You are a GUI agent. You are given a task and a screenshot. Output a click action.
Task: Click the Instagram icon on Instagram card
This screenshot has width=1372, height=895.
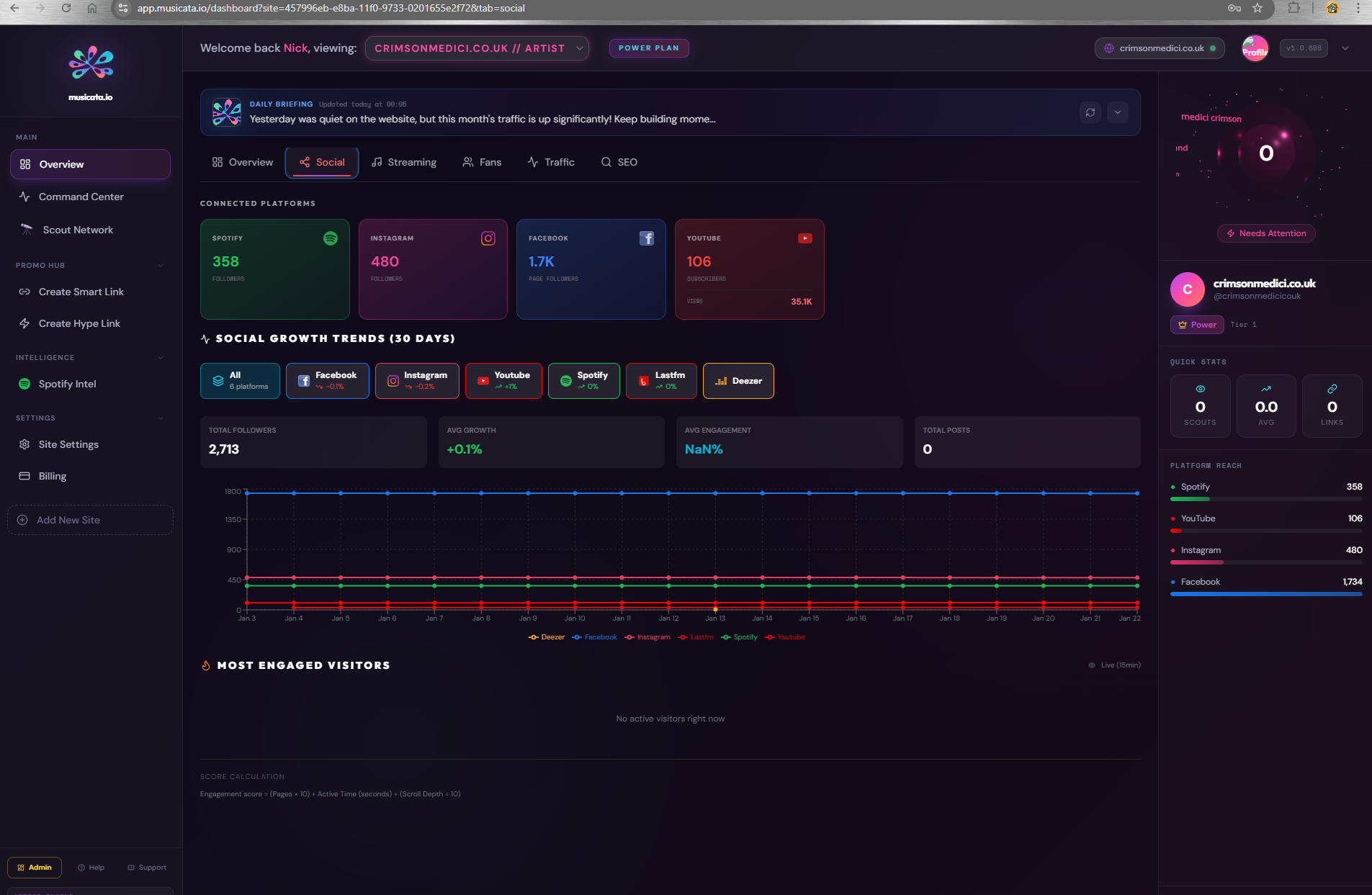point(488,238)
